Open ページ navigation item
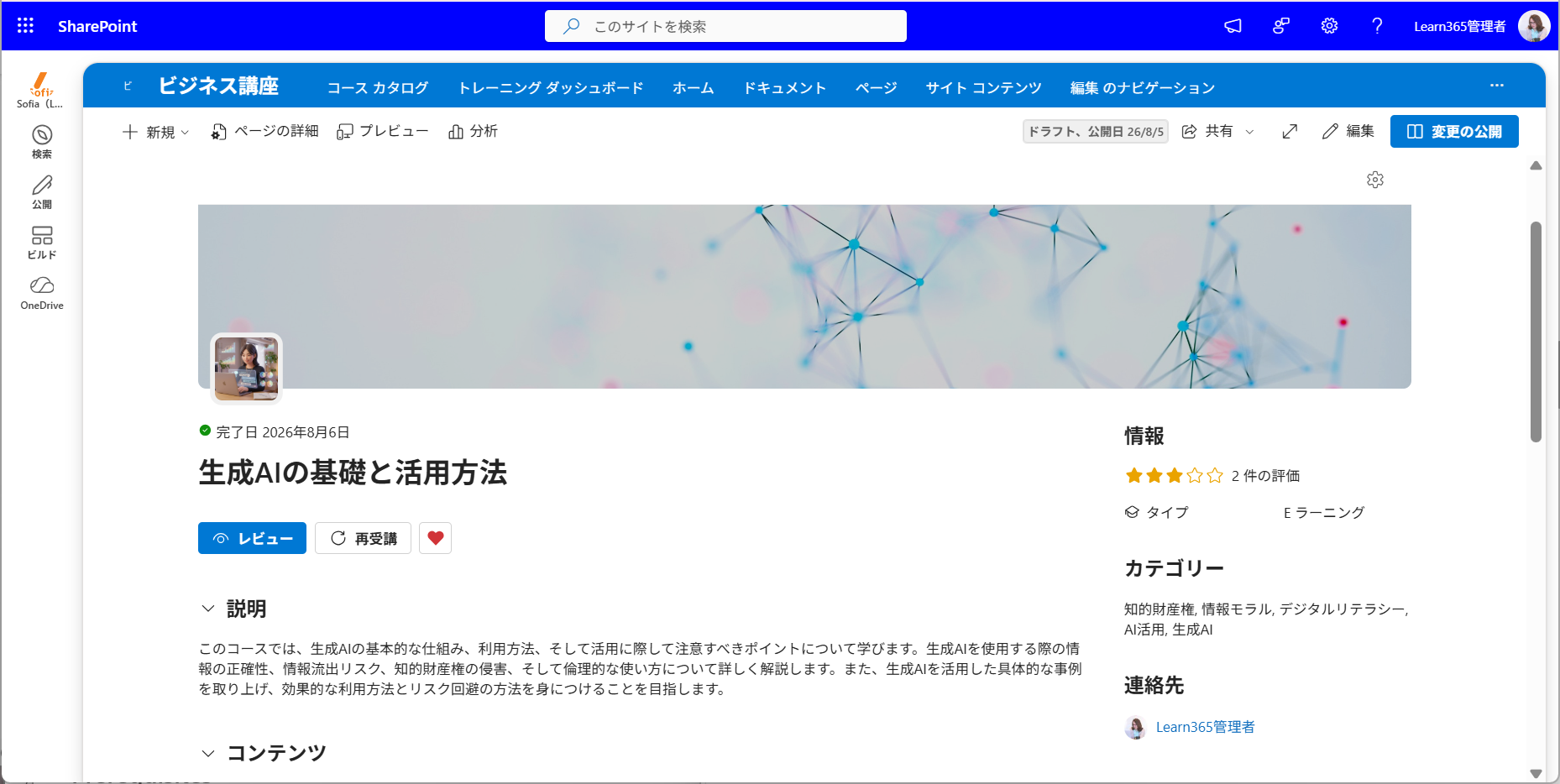The width and height of the screenshot is (1560, 784). click(877, 87)
